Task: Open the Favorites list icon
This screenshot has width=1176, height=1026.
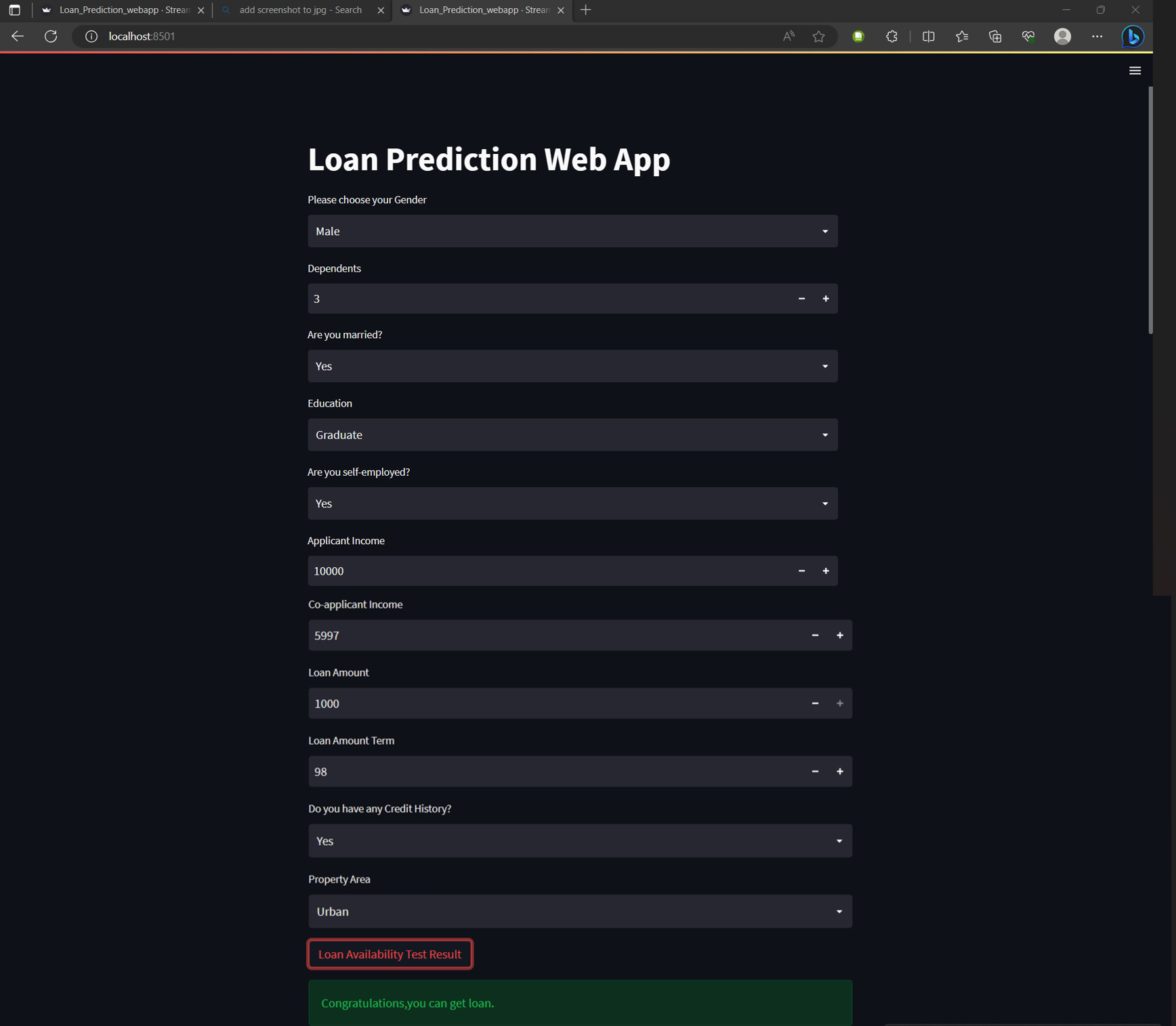Action: (x=961, y=37)
